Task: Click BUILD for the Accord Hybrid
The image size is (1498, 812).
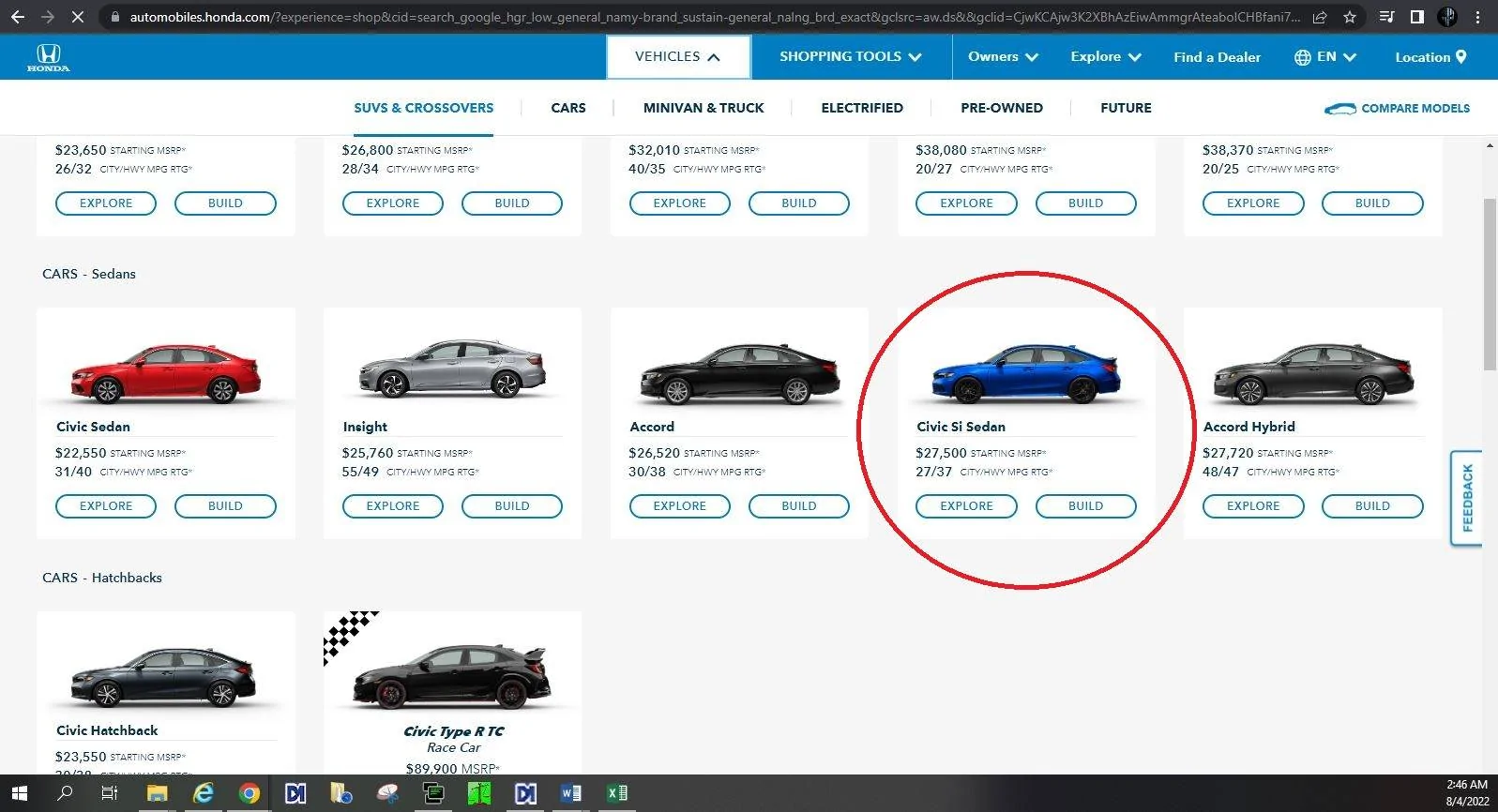Action: [1372, 506]
